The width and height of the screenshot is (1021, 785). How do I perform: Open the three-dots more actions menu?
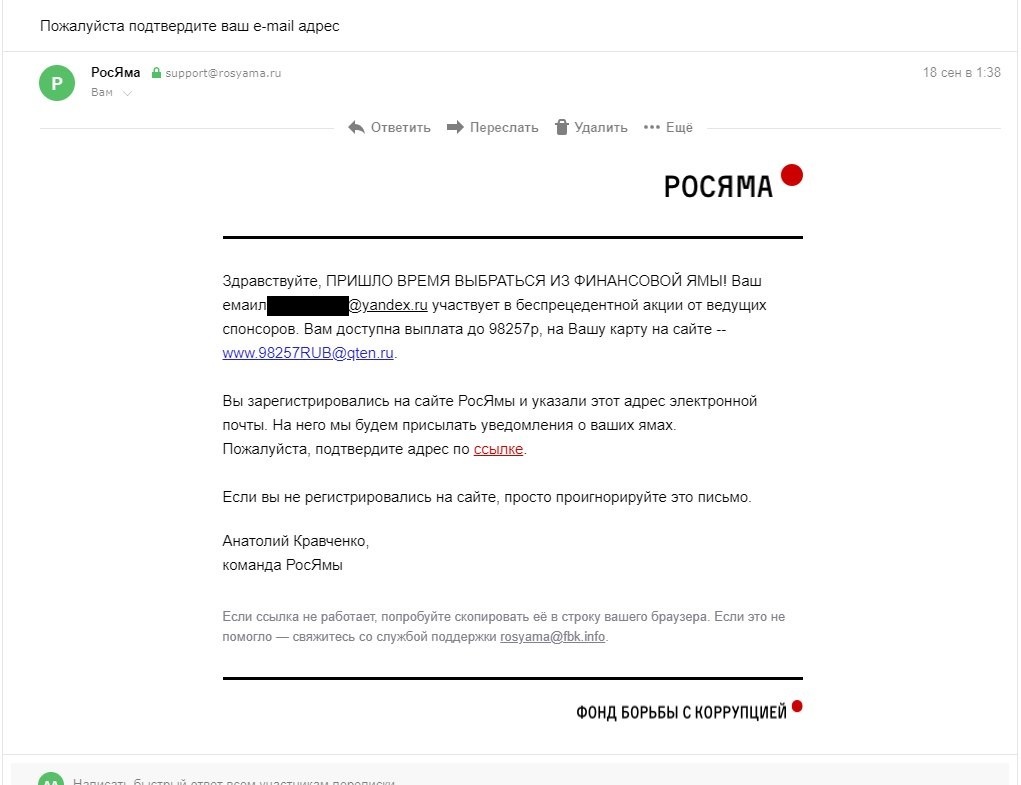click(652, 127)
